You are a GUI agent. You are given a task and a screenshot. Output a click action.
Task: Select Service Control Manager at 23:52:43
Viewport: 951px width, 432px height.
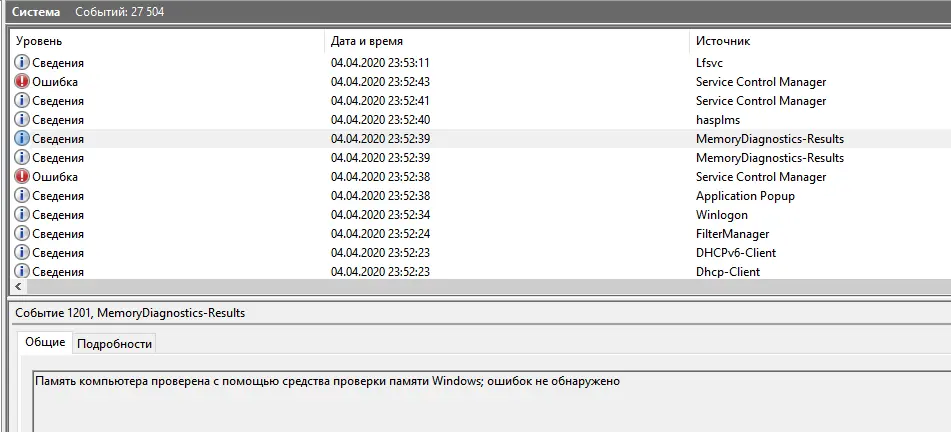pyautogui.click(x=761, y=82)
